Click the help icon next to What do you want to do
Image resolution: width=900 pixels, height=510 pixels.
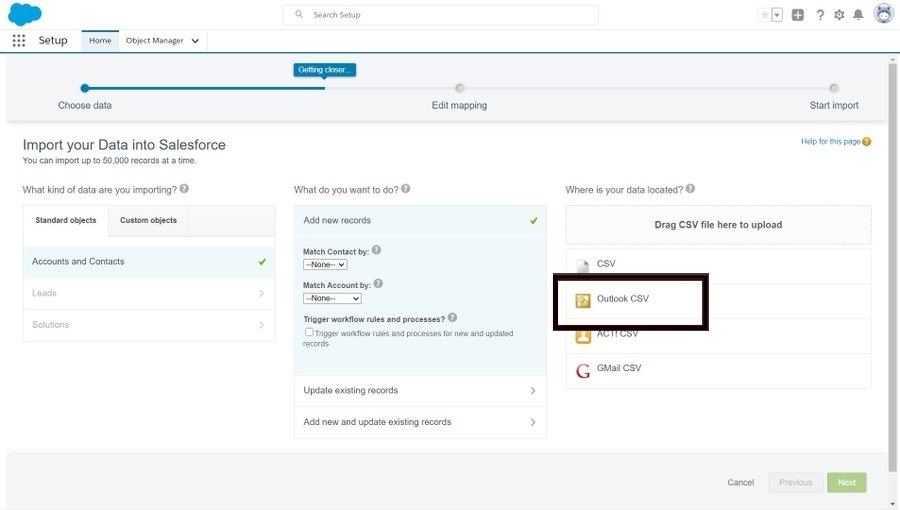(406, 188)
